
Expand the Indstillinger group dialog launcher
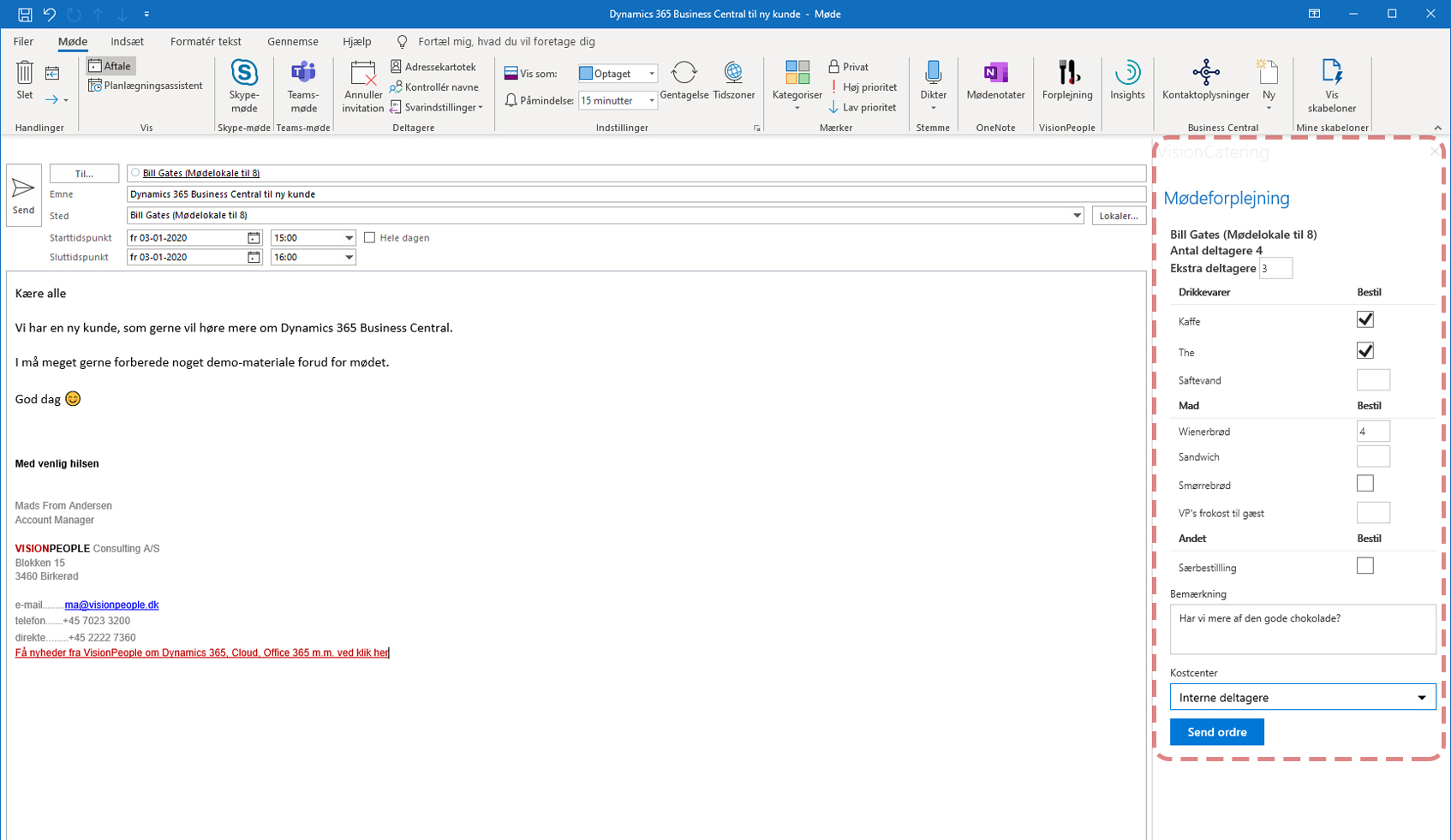[756, 128]
